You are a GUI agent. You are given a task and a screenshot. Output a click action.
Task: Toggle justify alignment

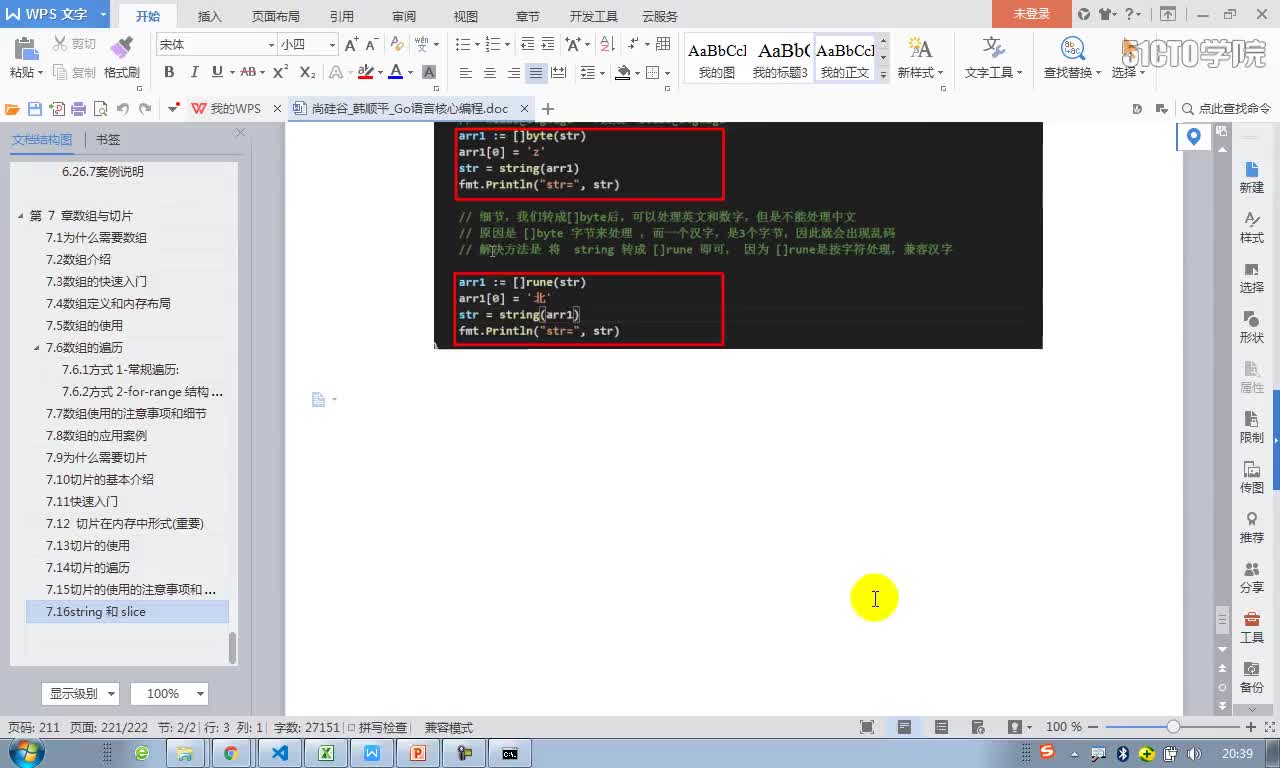tap(536, 72)
